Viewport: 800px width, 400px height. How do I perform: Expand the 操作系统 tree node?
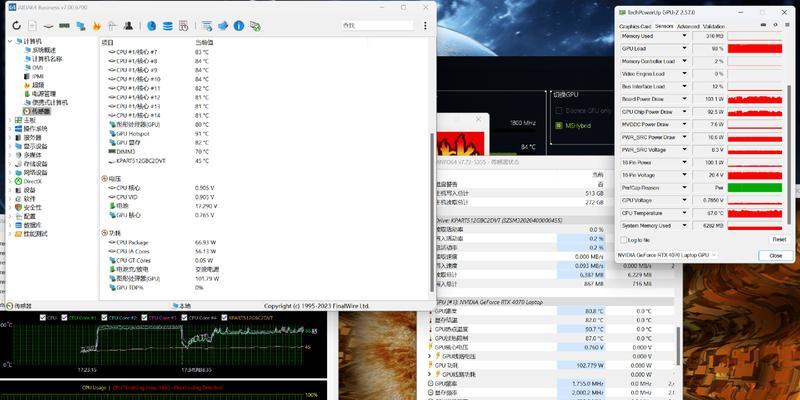(x=10, y=129)
